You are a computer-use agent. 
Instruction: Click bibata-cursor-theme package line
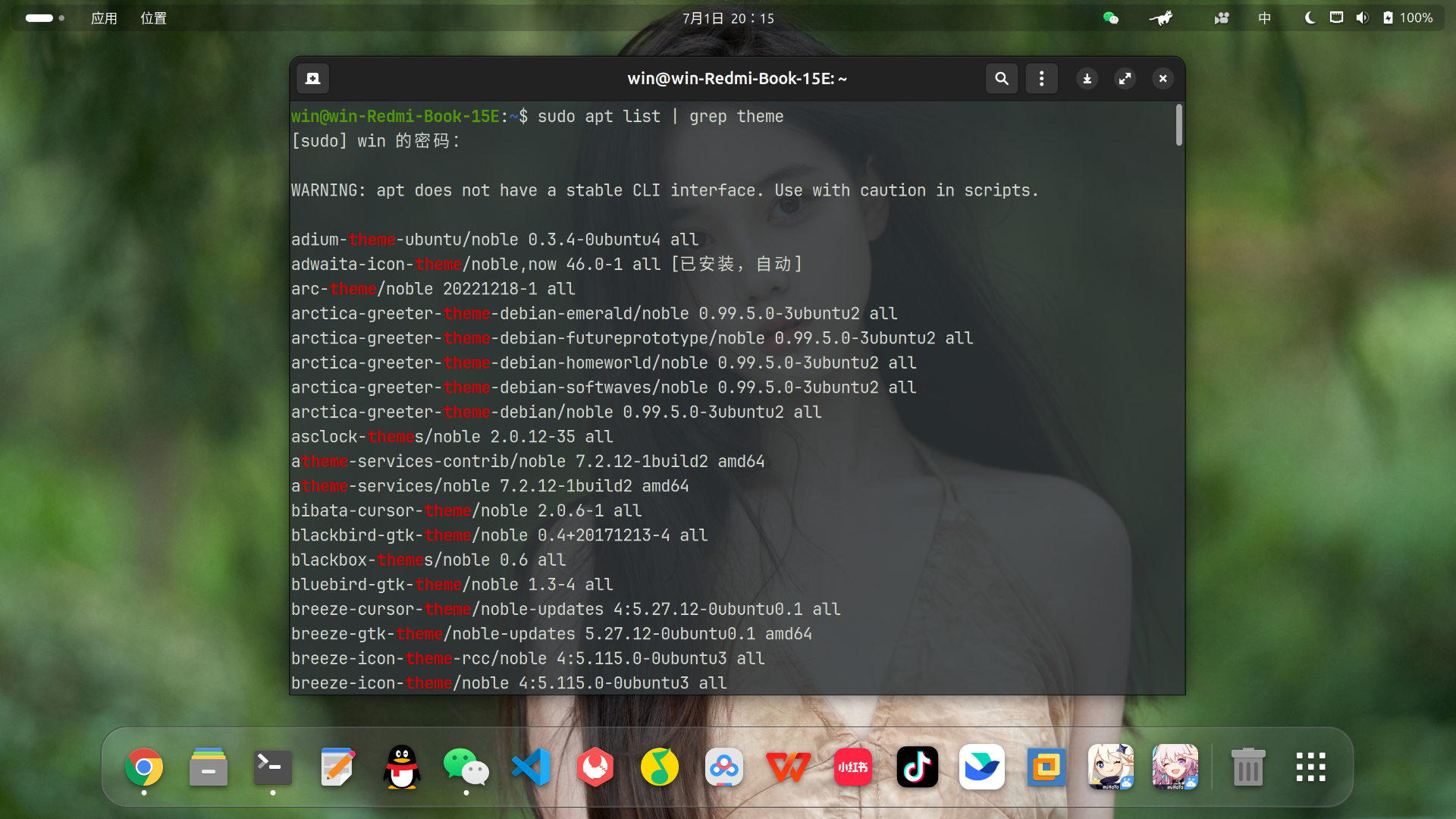[466, 510]
